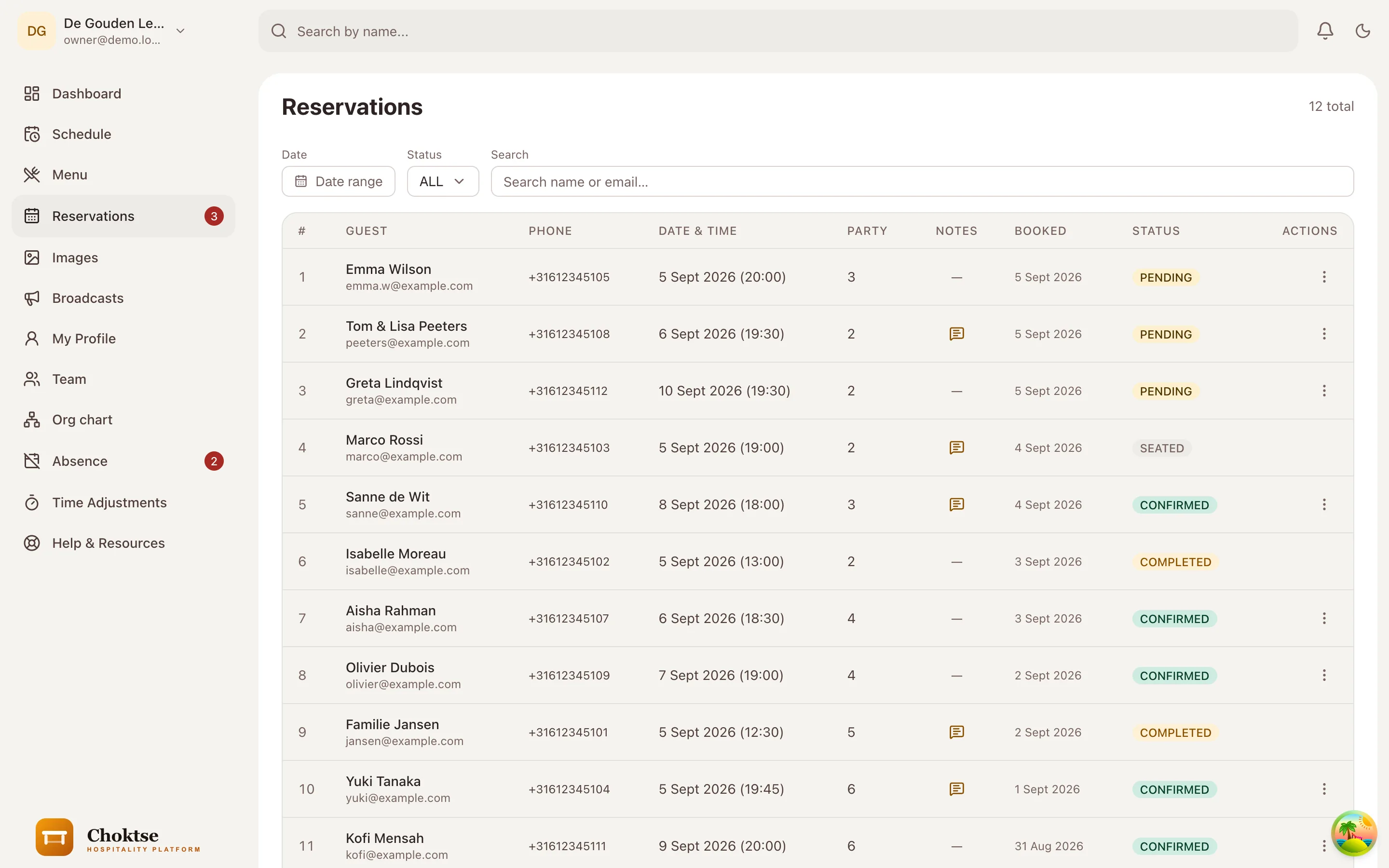View note icon for Familie Jansen

(x=956, y=732)
